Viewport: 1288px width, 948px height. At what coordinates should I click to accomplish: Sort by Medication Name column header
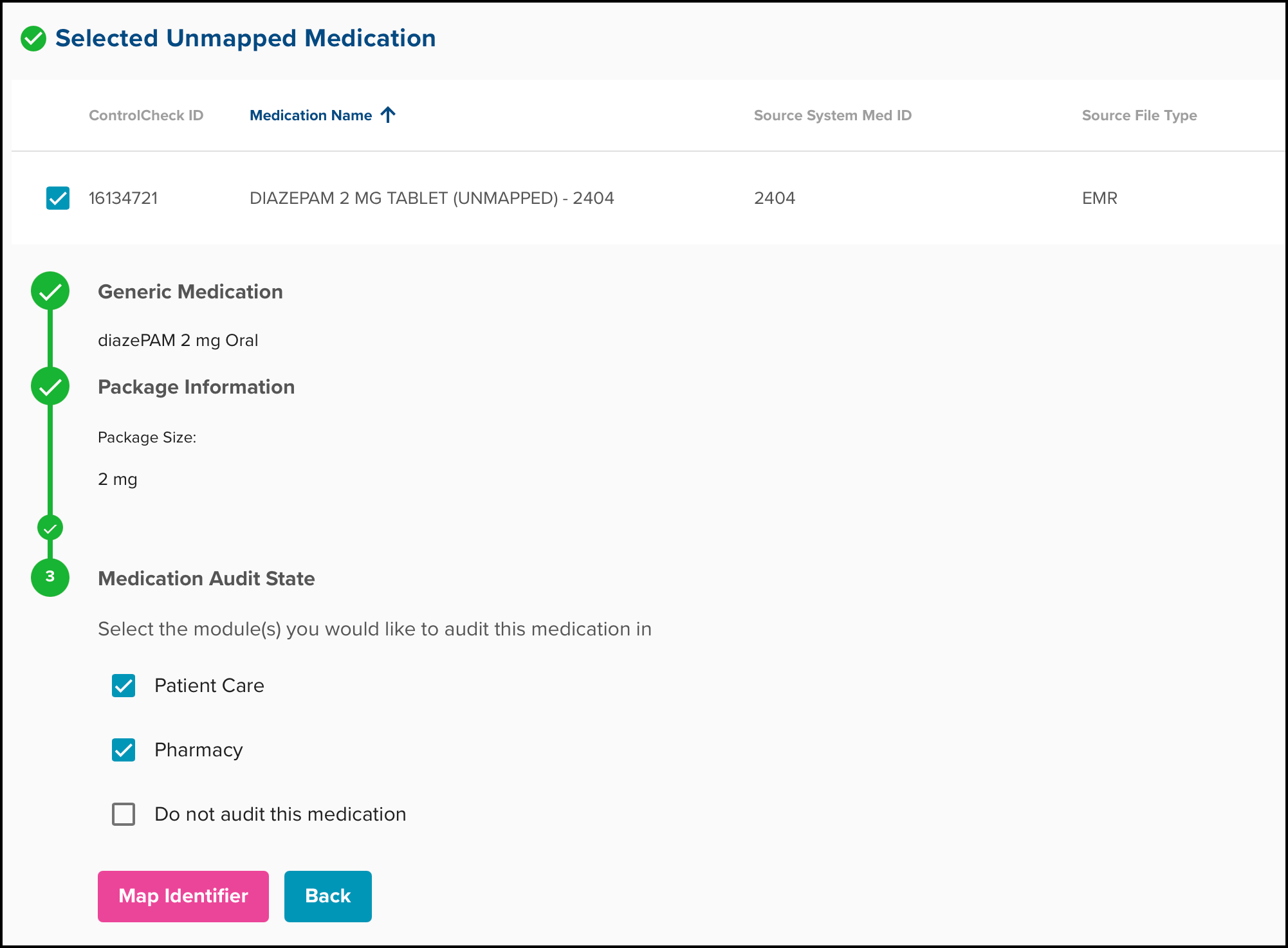coord(311,115)
